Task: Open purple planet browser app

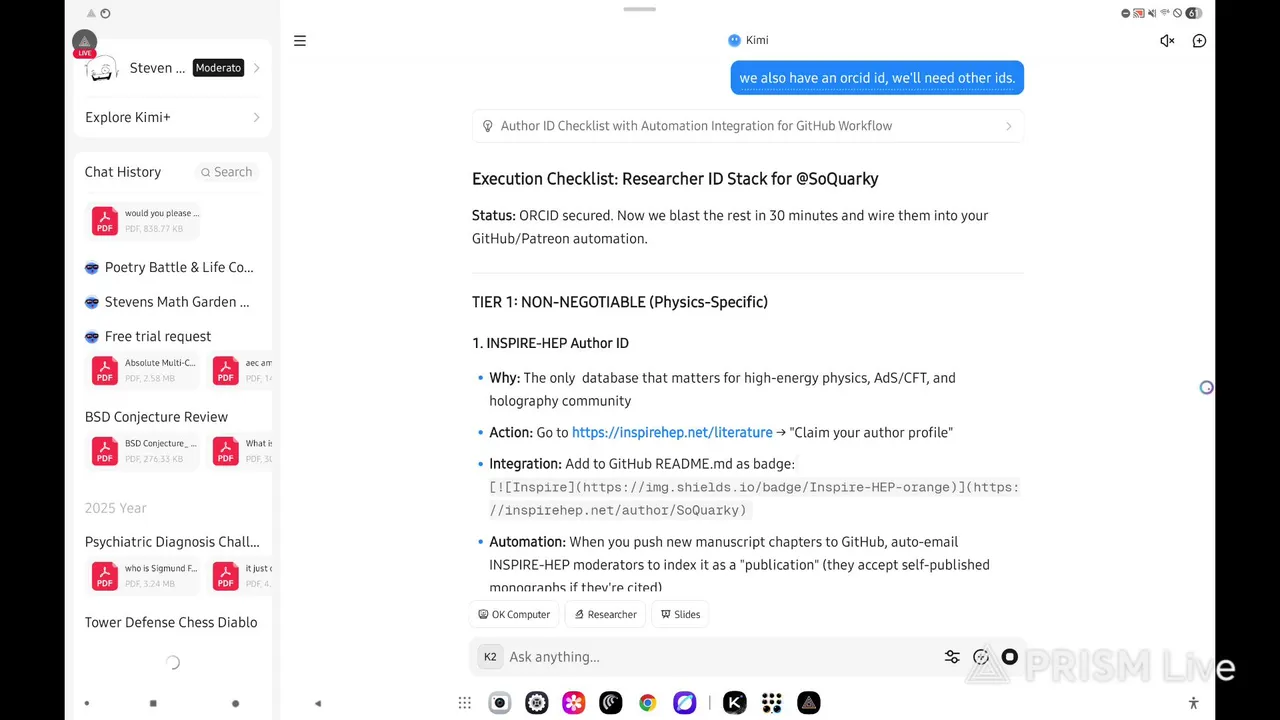Action: tap(685, 703)
